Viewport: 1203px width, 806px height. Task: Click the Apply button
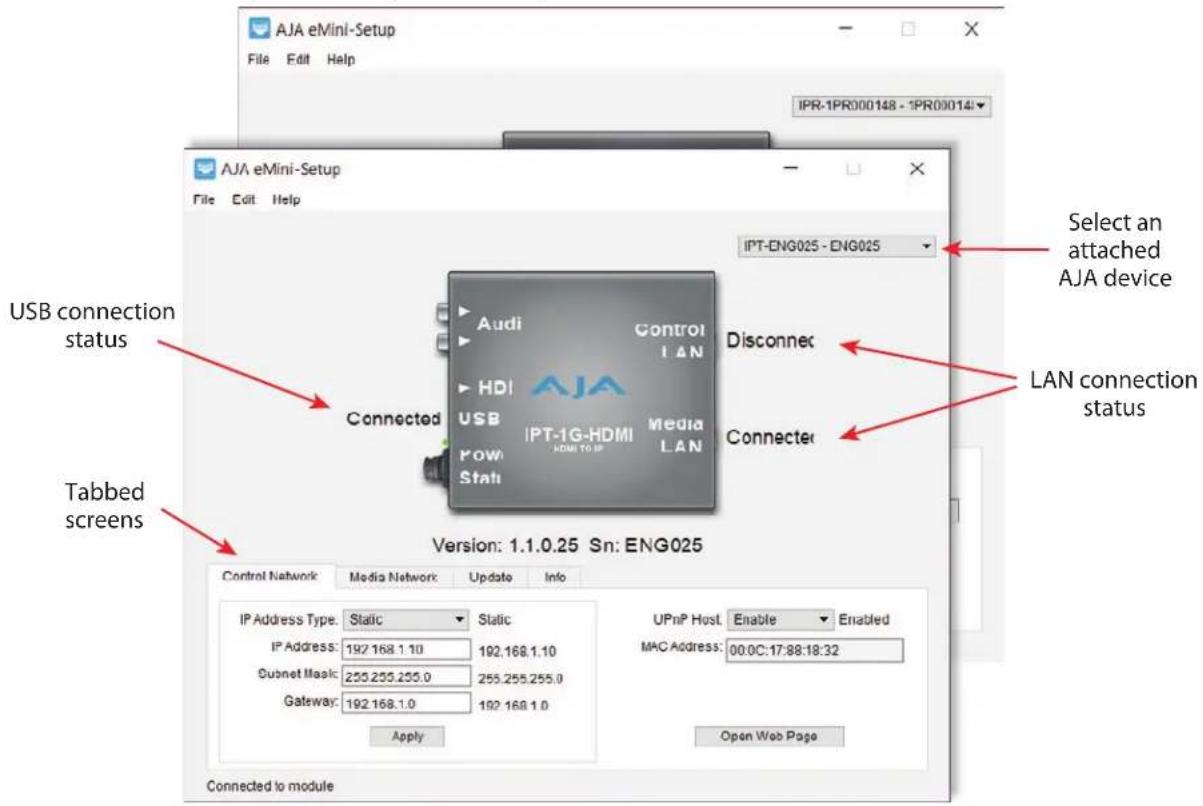click(x=407, y=736)
